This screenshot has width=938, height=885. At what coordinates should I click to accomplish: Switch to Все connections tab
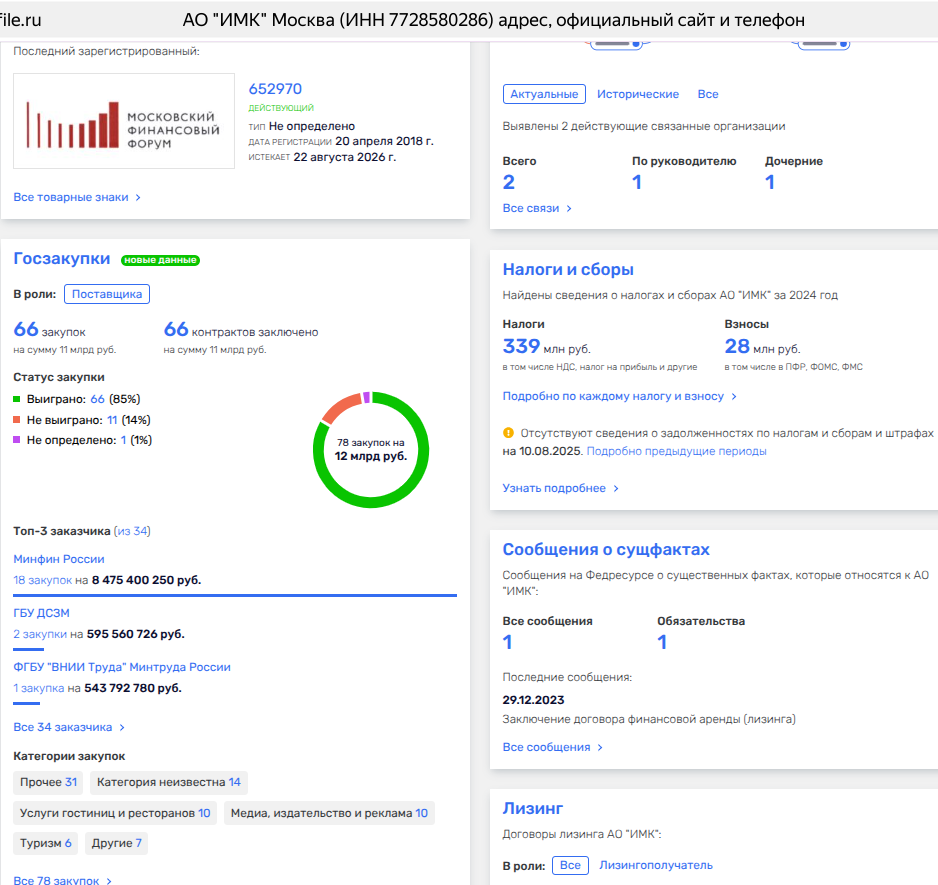click(x=707, y=94)
